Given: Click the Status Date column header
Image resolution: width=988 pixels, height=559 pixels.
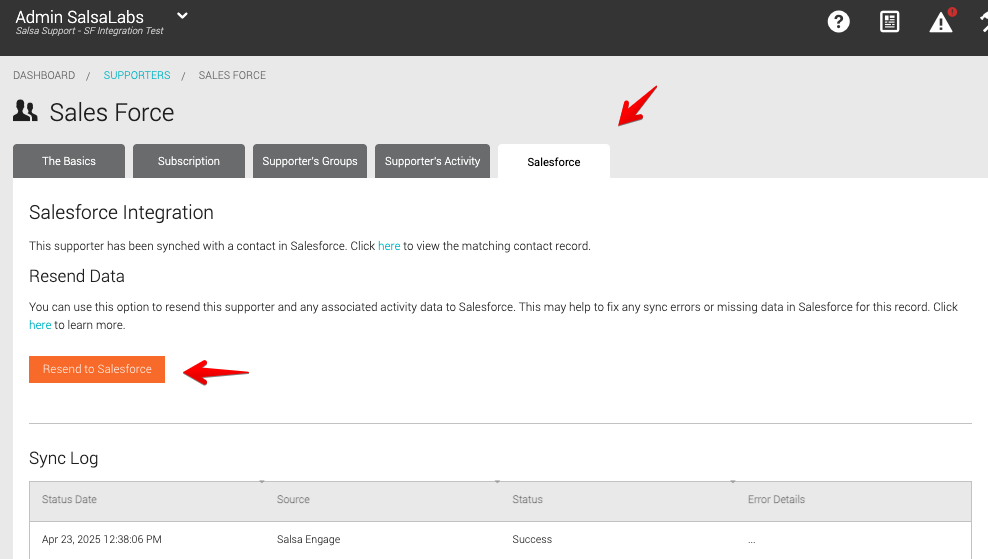Looking at the screenshot, I should pos(69,499).
